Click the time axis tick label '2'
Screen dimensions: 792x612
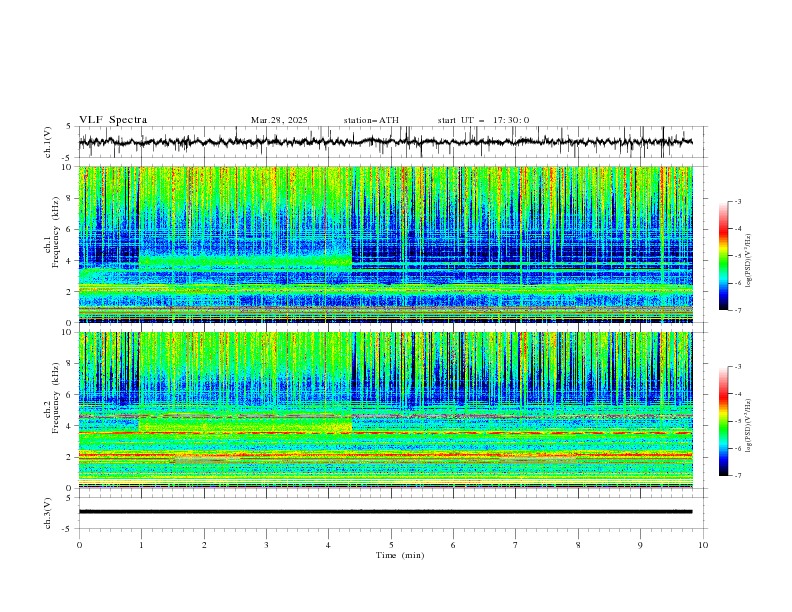pyautogui.click(x=204, y=545)
